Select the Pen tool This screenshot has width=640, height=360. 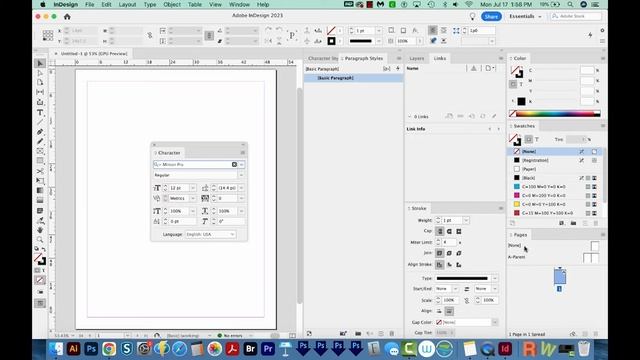point(40,132)
